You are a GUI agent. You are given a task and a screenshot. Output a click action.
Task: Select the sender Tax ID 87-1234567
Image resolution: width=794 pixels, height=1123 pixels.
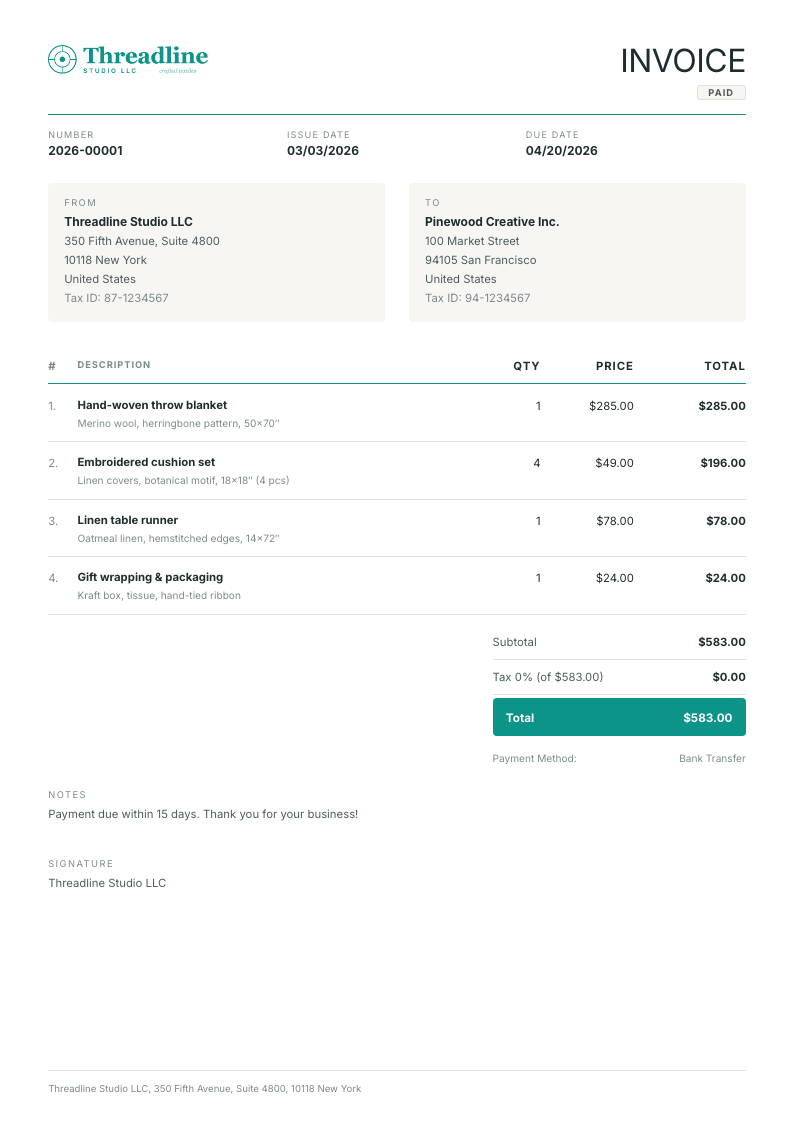click(116, 298)
